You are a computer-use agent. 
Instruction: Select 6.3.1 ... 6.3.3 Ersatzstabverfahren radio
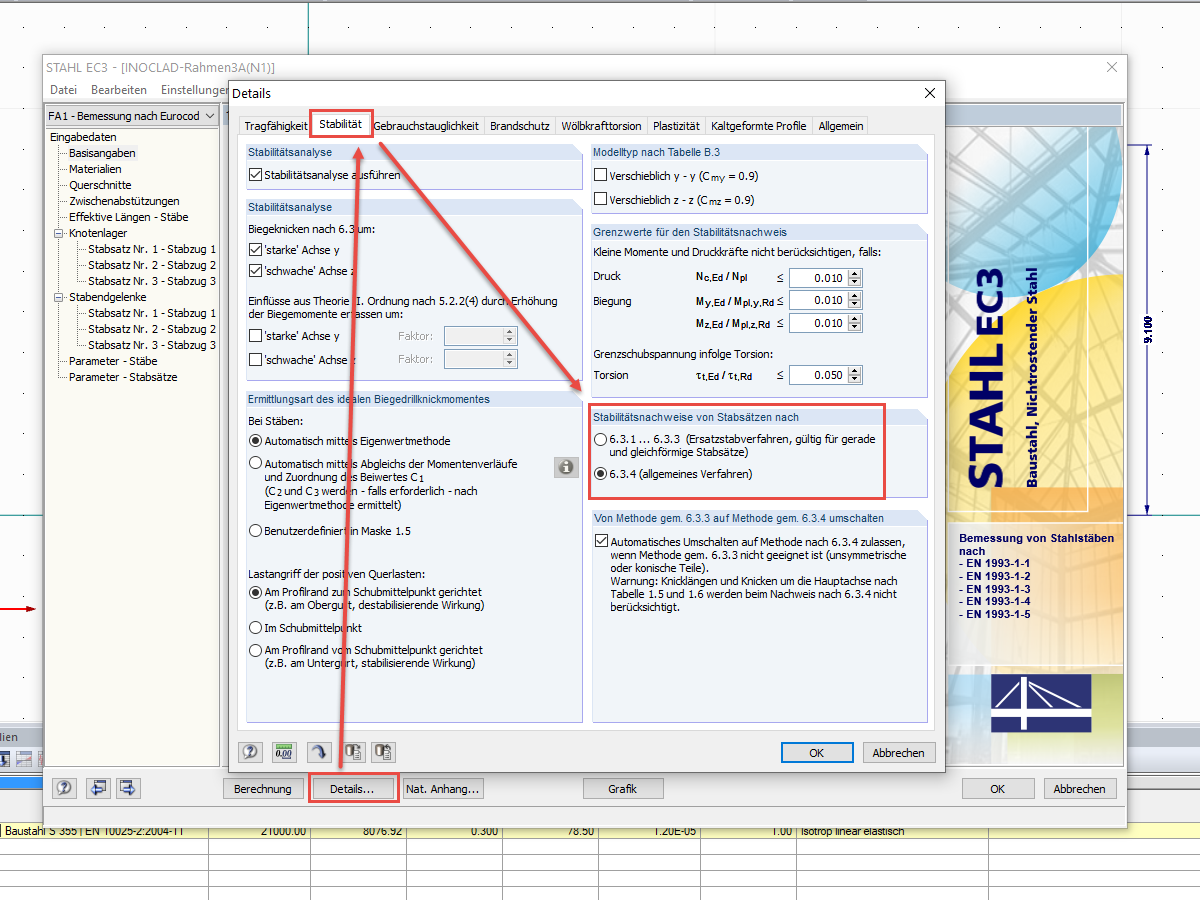tap(600, 439)
